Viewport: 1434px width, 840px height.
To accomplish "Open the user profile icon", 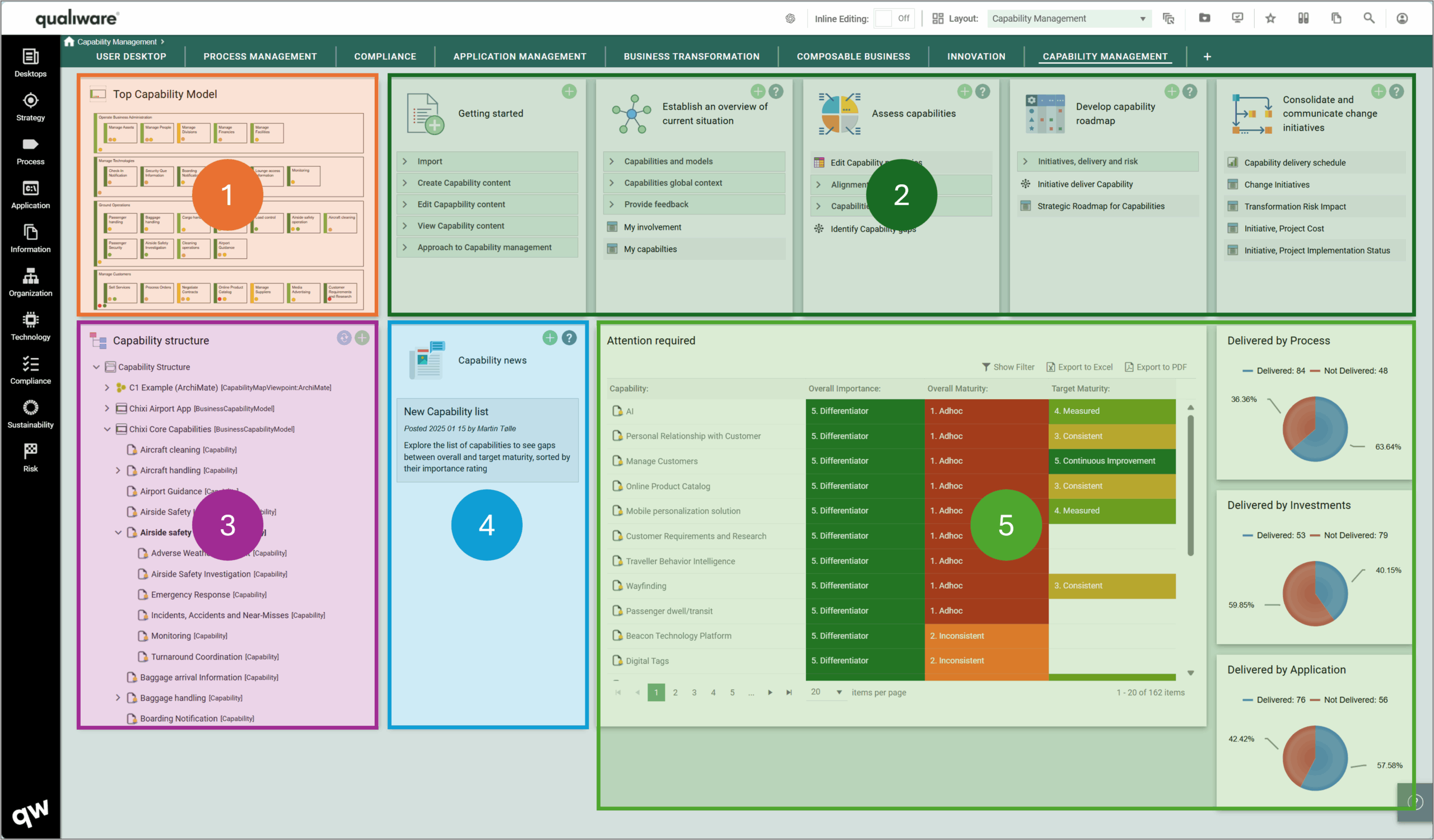I will pyautogui.click(x=1402, y=18).
